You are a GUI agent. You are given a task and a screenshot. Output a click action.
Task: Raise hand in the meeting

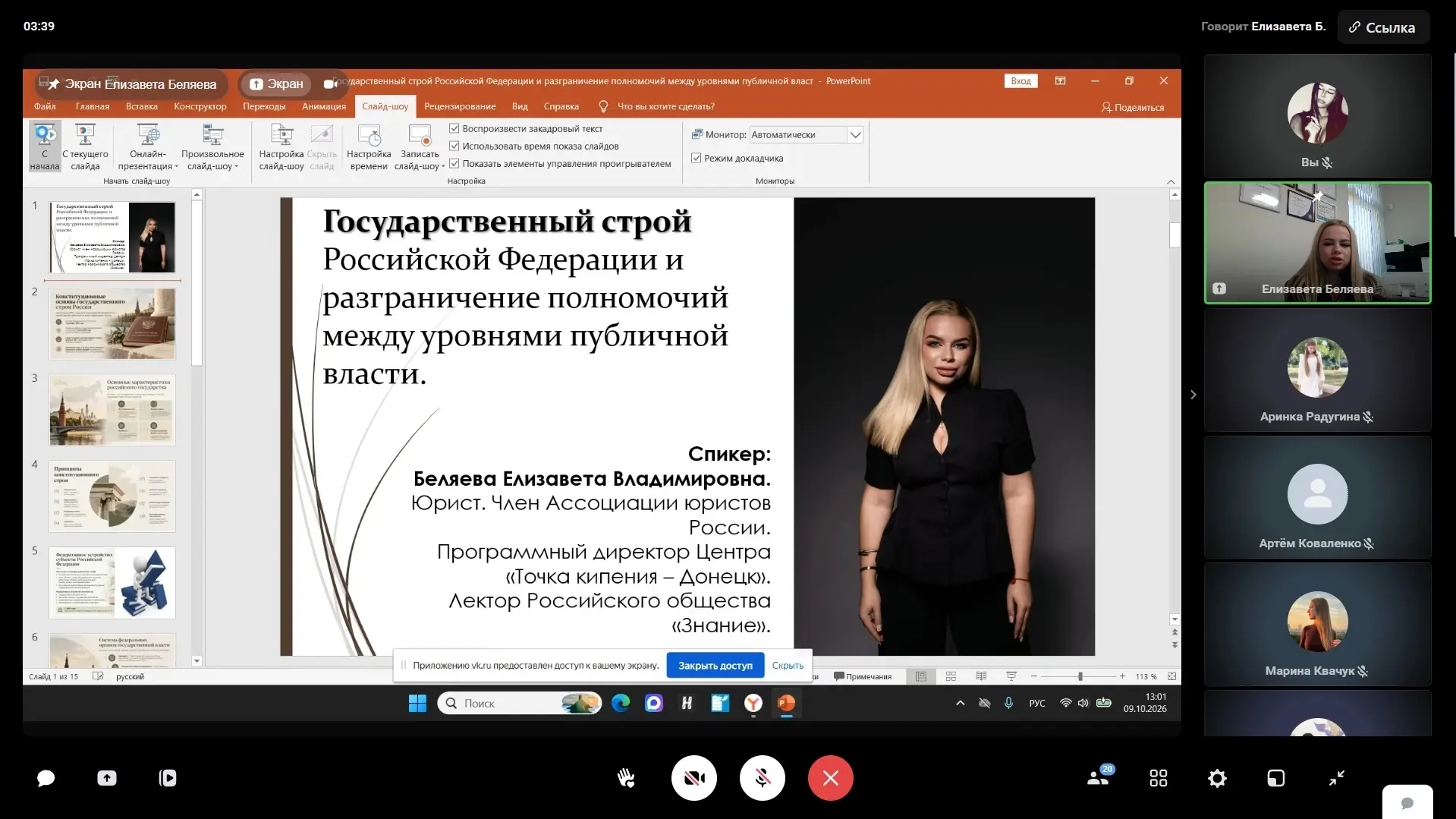click(x=626, y=778)
